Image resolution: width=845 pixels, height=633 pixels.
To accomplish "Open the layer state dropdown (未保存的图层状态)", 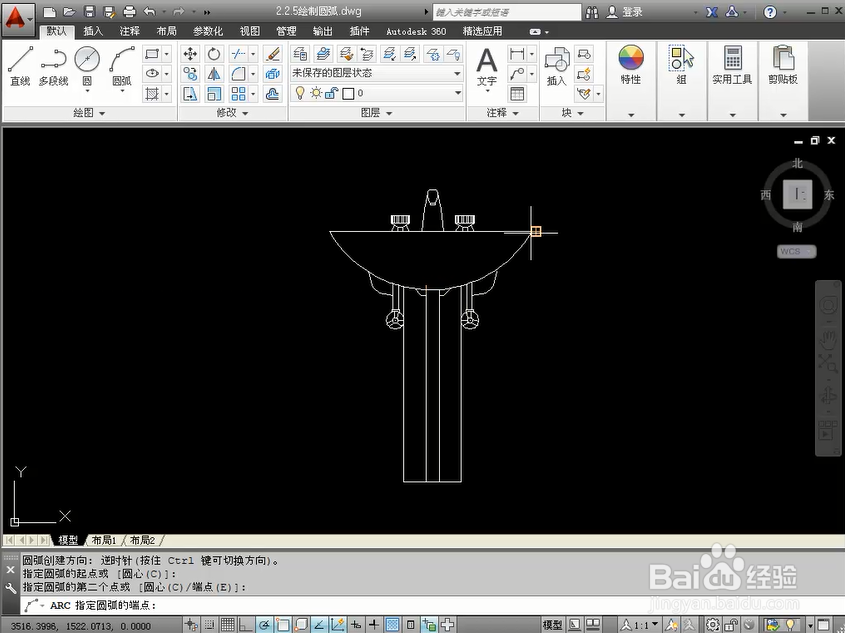I will pyautogui.click(x=376, y=73).
